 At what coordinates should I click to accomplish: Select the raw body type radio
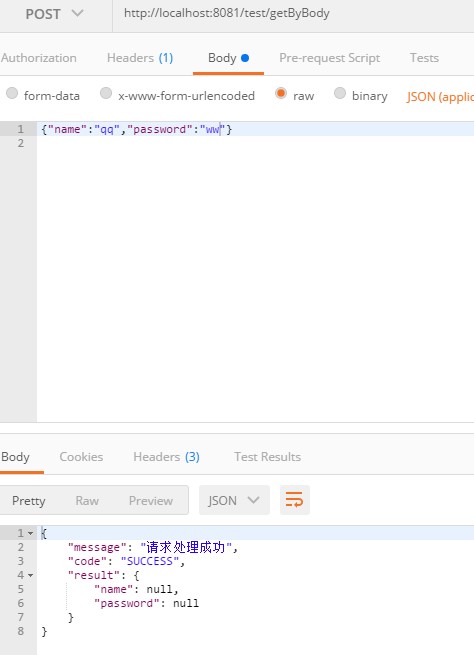(x=281, y=93)
